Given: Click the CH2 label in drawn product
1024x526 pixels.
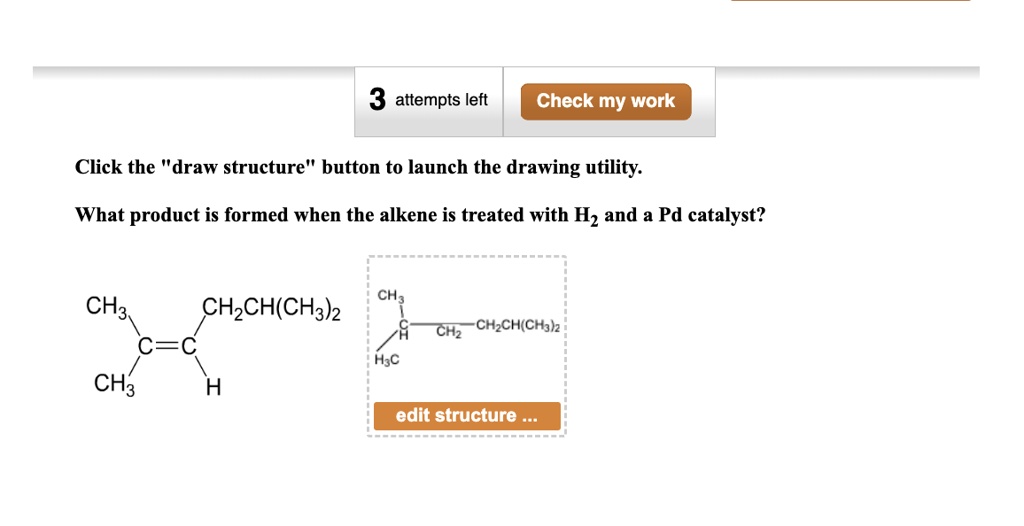Looking at the screenshot, I should tap(449, 333).
